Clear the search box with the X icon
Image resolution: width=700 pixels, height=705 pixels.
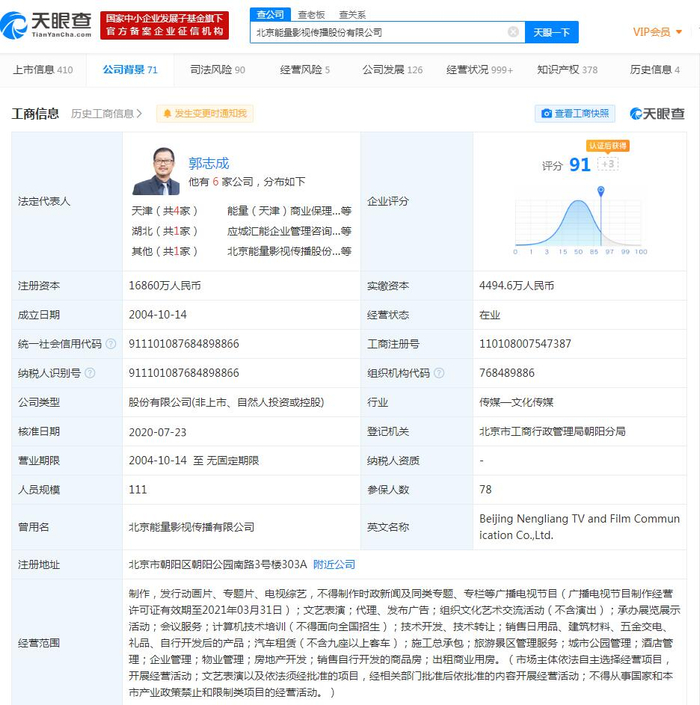coord(513,32)
